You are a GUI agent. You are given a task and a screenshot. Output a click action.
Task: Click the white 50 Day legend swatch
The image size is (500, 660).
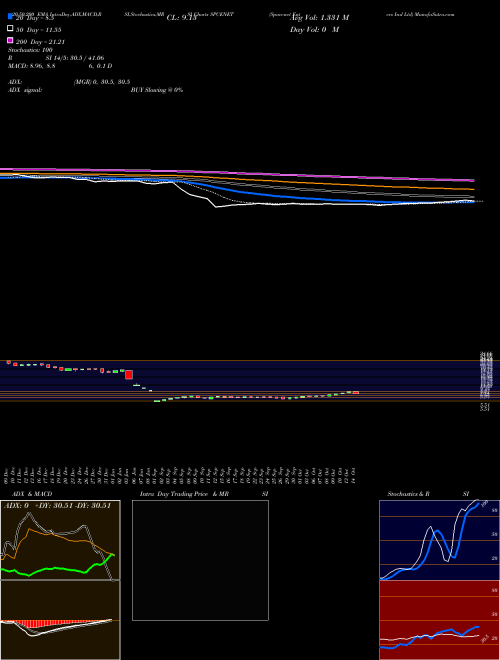(10, 29)
